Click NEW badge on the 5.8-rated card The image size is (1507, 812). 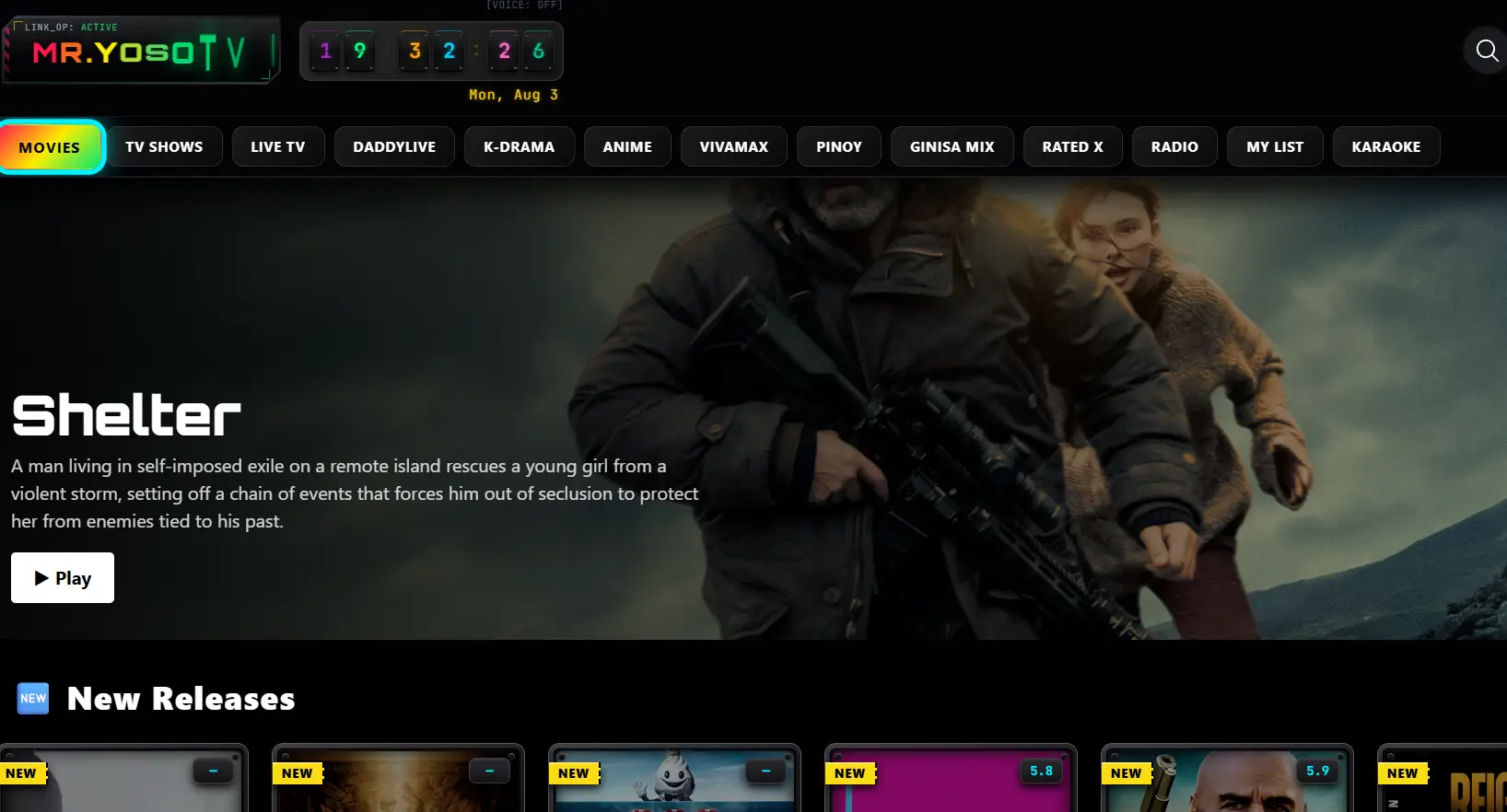pos(850,773)
